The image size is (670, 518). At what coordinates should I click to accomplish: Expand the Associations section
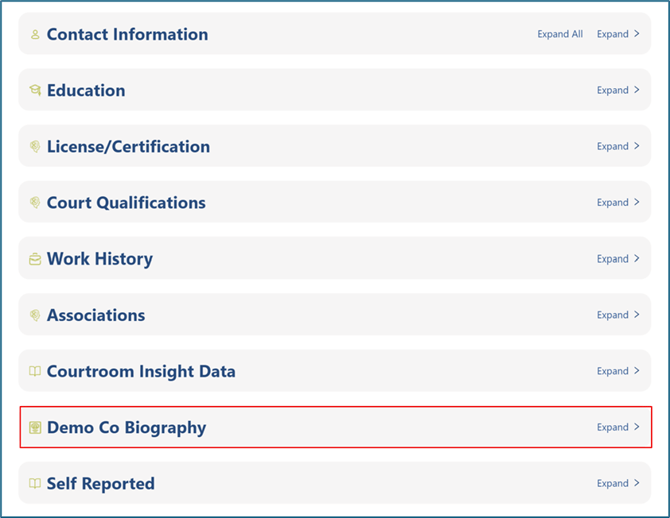(x=618, y=315)
